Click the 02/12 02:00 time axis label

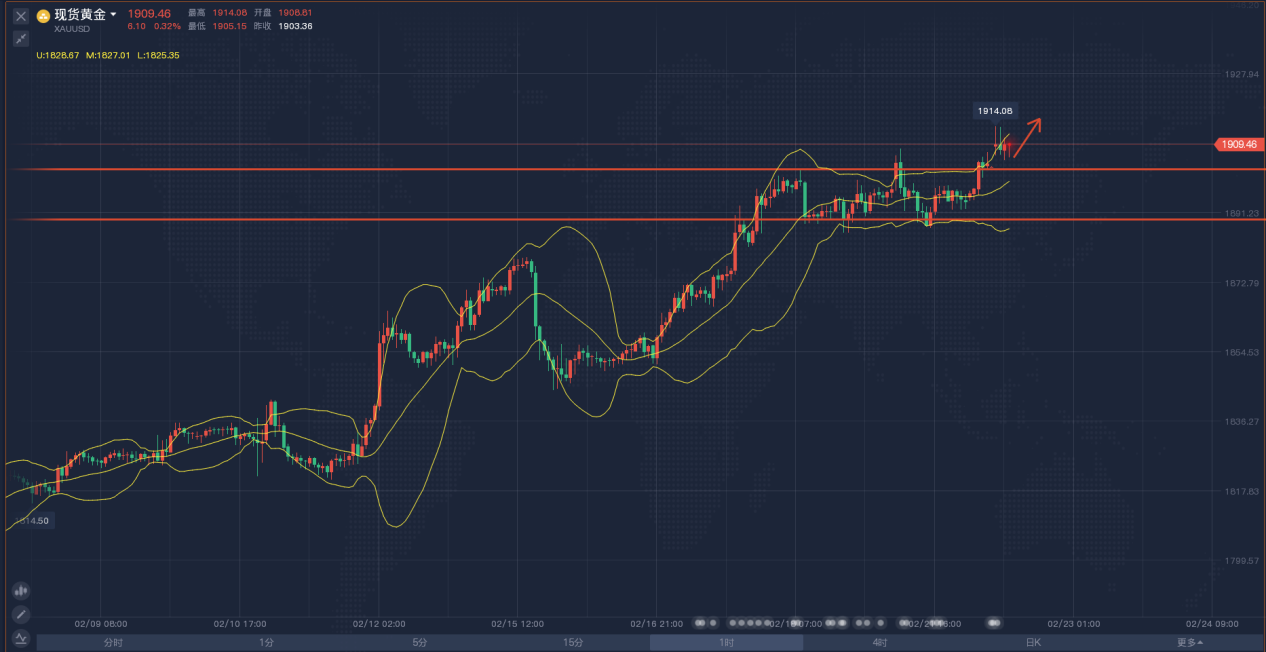pos(379,623)
